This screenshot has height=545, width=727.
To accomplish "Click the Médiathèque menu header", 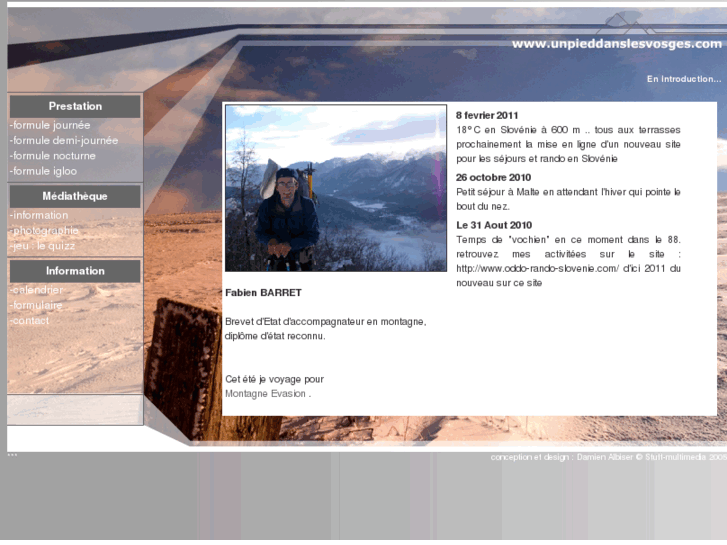I will (x=75, y=196).
